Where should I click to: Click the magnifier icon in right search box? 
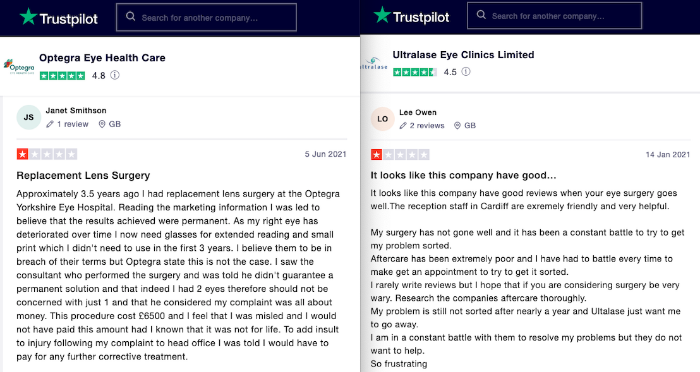point(481,15)
